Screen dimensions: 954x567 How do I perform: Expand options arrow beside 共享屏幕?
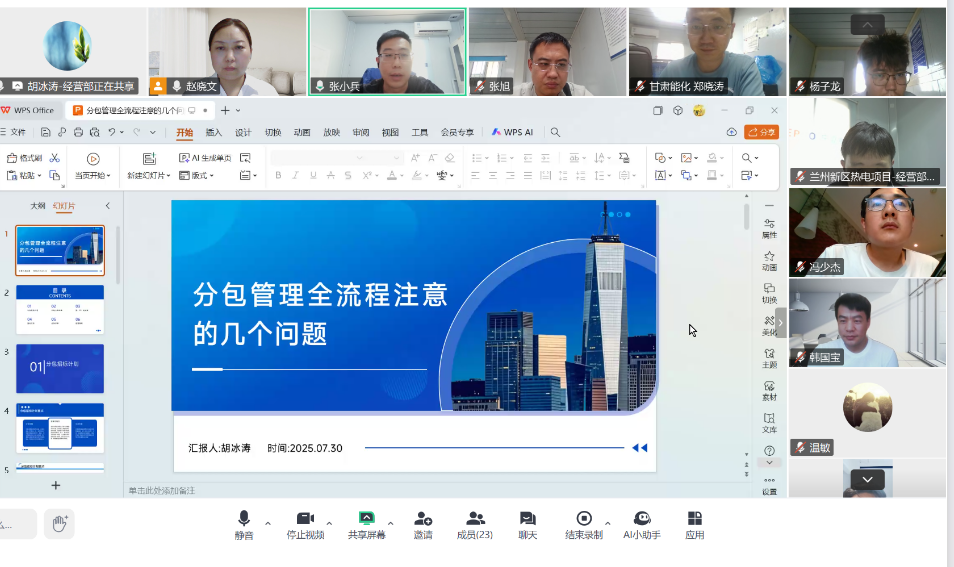[391, 522]
